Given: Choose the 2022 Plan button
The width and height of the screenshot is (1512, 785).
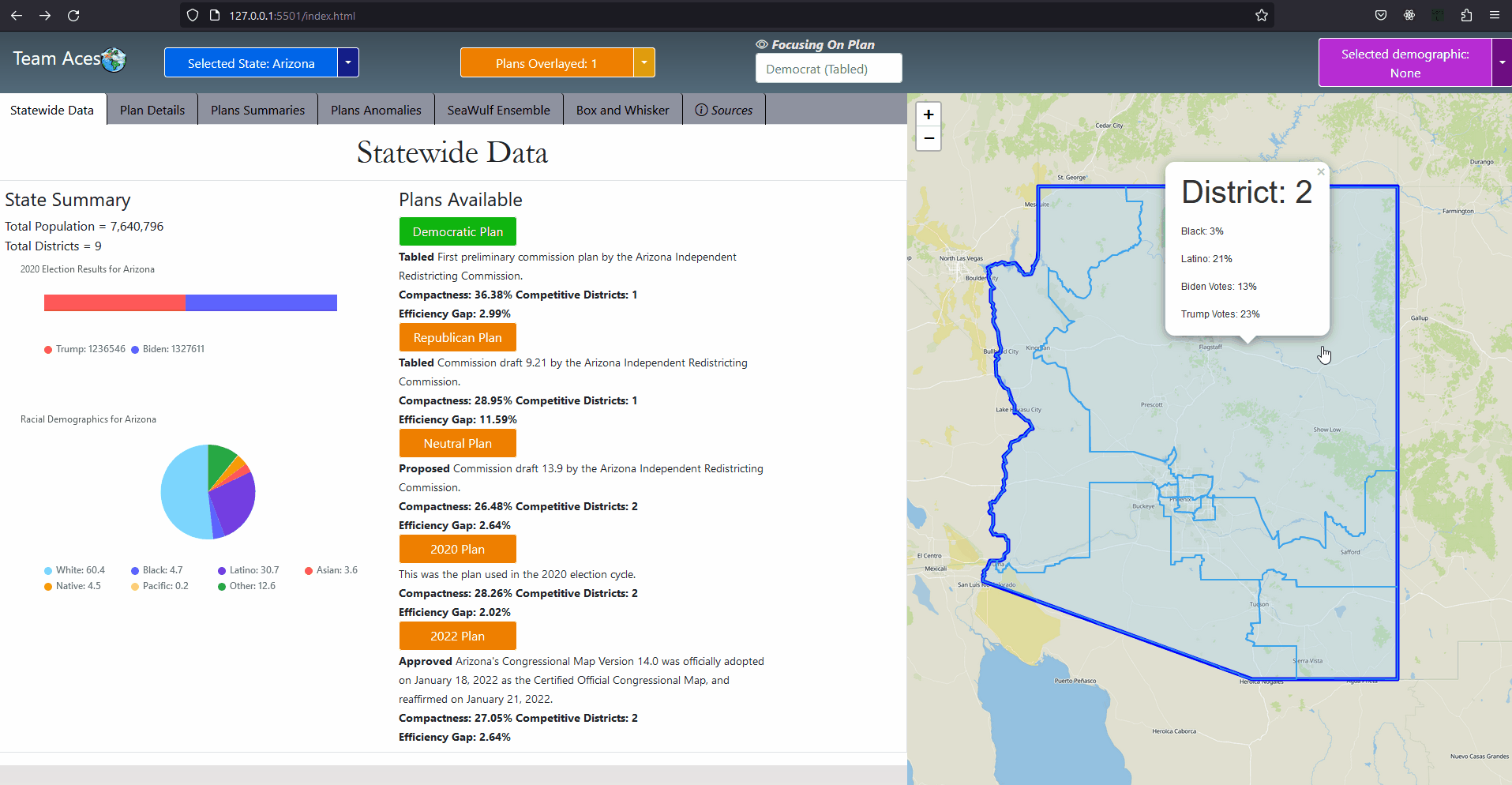Looking at the screenshot, I should (457, 636).
